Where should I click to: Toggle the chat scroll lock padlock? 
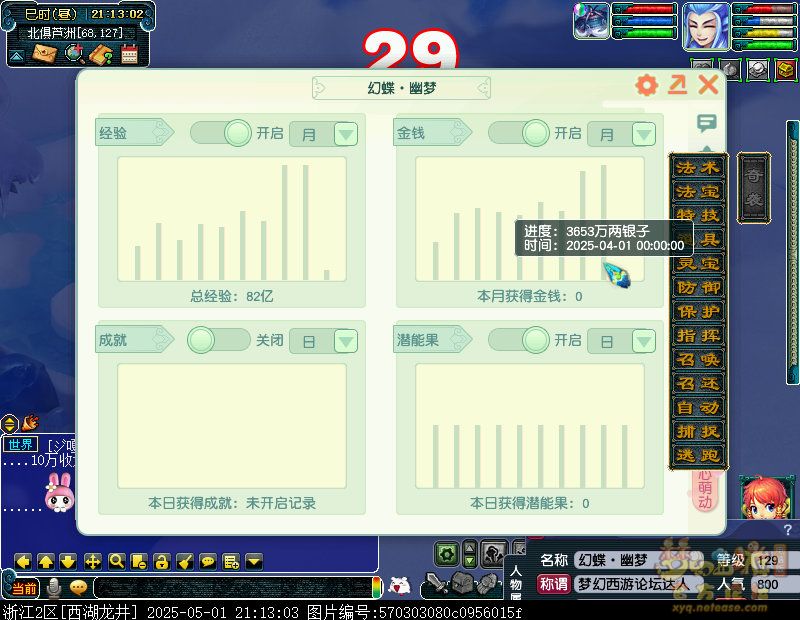(162, 562)
